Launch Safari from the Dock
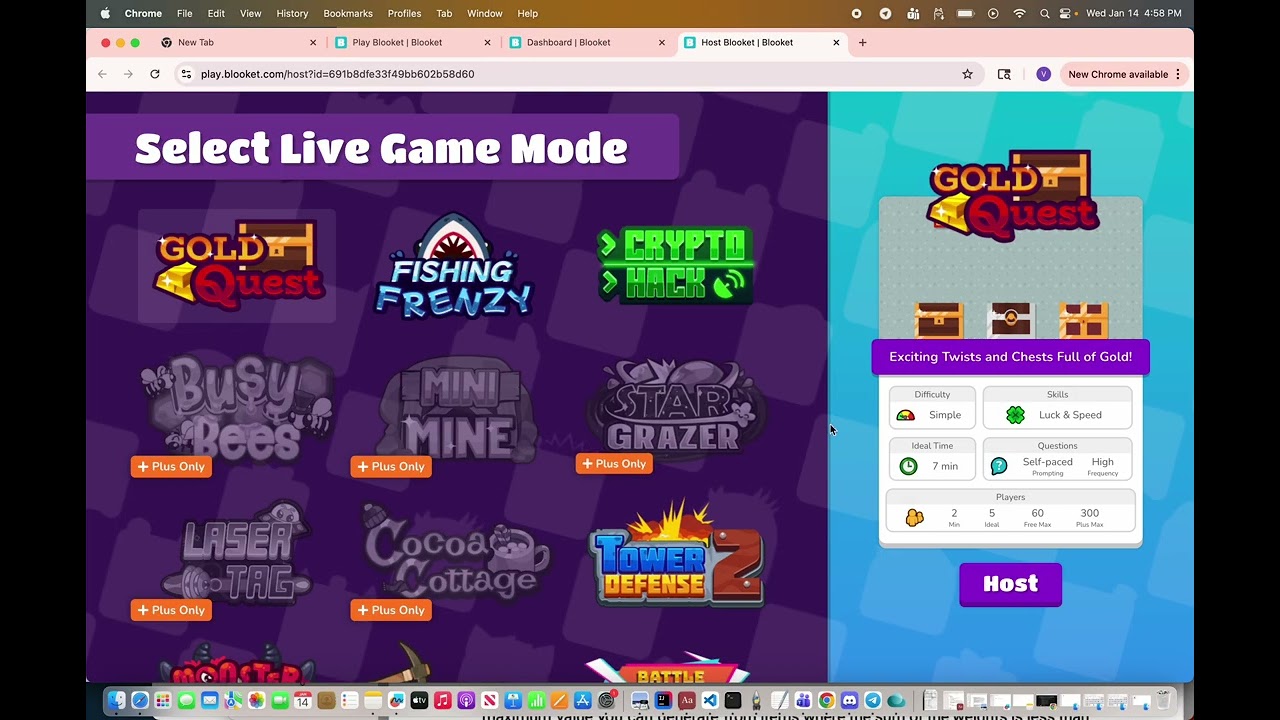The height and width of the screenshot is (720, 1280). point(140,700)
